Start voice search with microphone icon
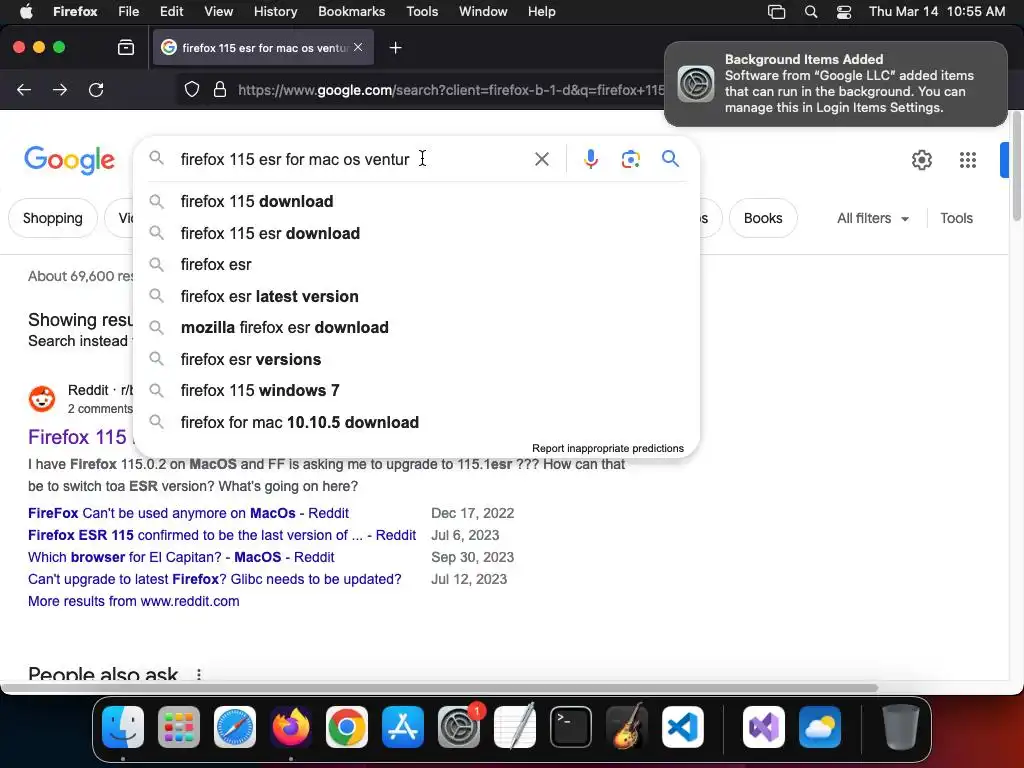The width and height of the screenshot is (1024, 768). point(590,159)
